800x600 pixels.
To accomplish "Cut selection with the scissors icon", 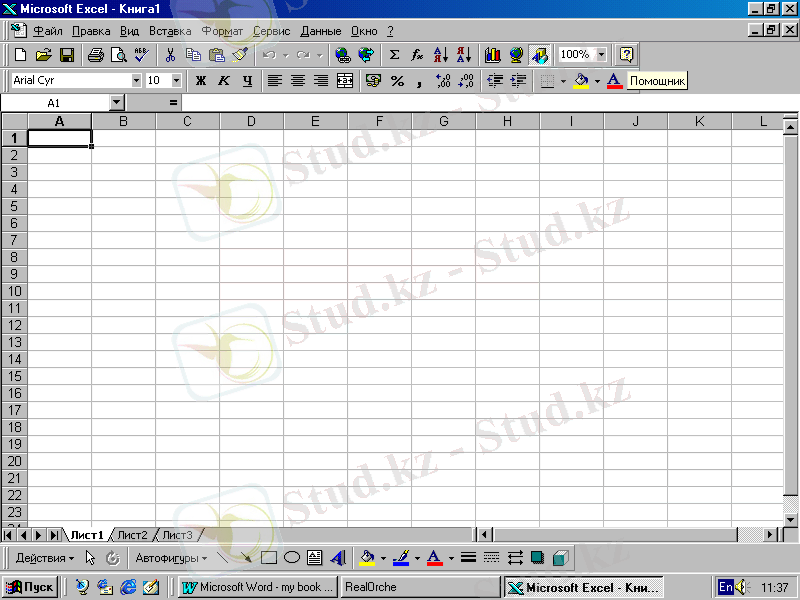I will tap(170, 55).
